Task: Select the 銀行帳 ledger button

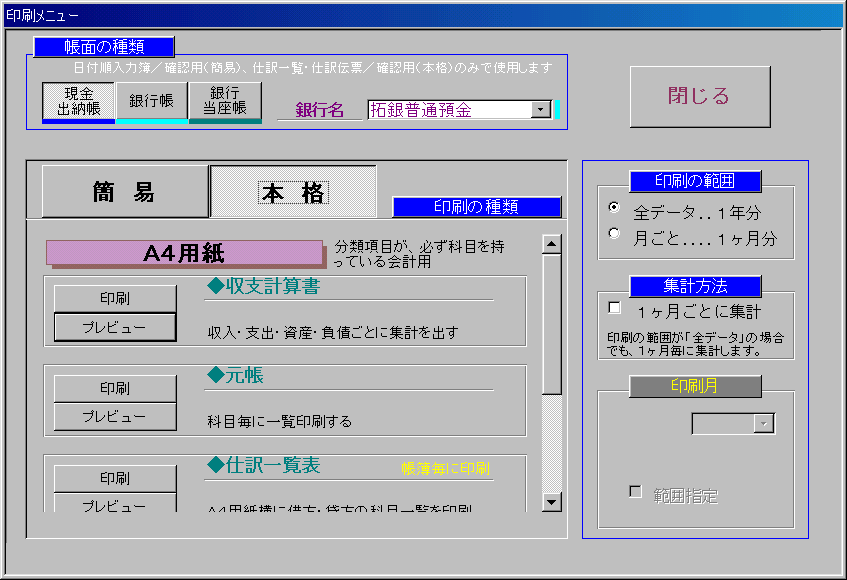Action: [x=152, y=101]
